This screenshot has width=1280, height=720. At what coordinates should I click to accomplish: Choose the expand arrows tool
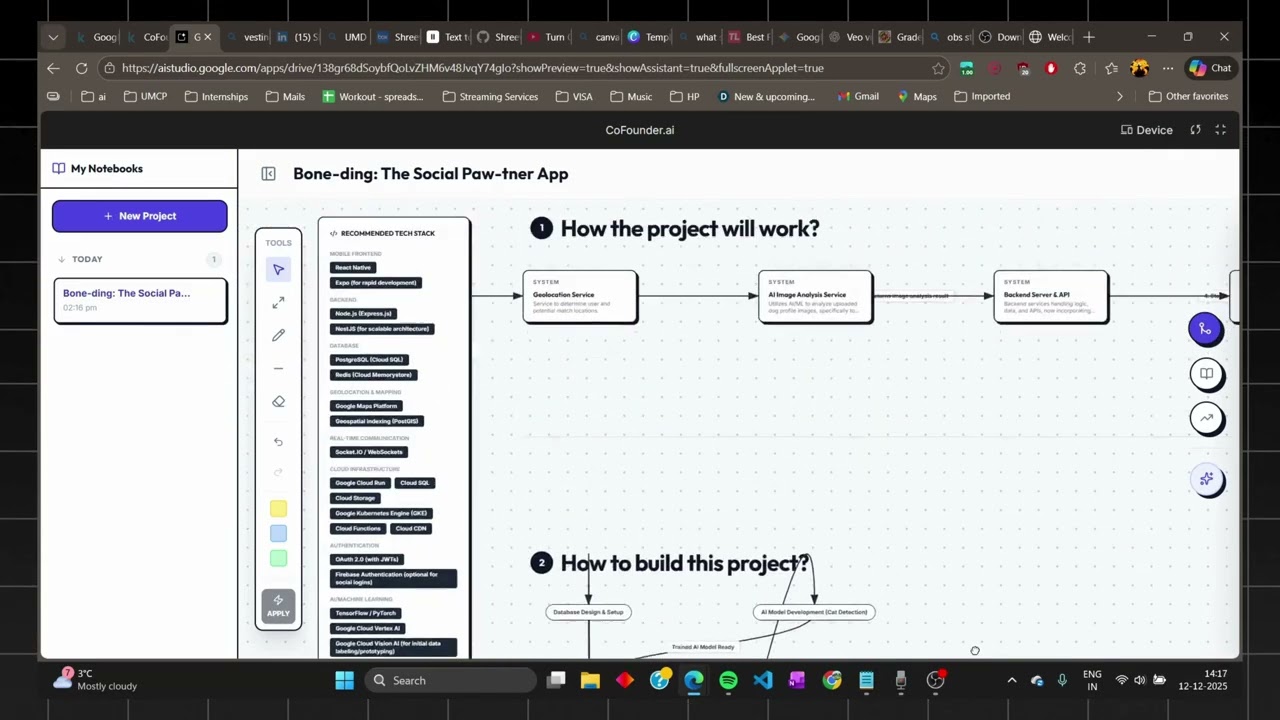click(278, 302)
